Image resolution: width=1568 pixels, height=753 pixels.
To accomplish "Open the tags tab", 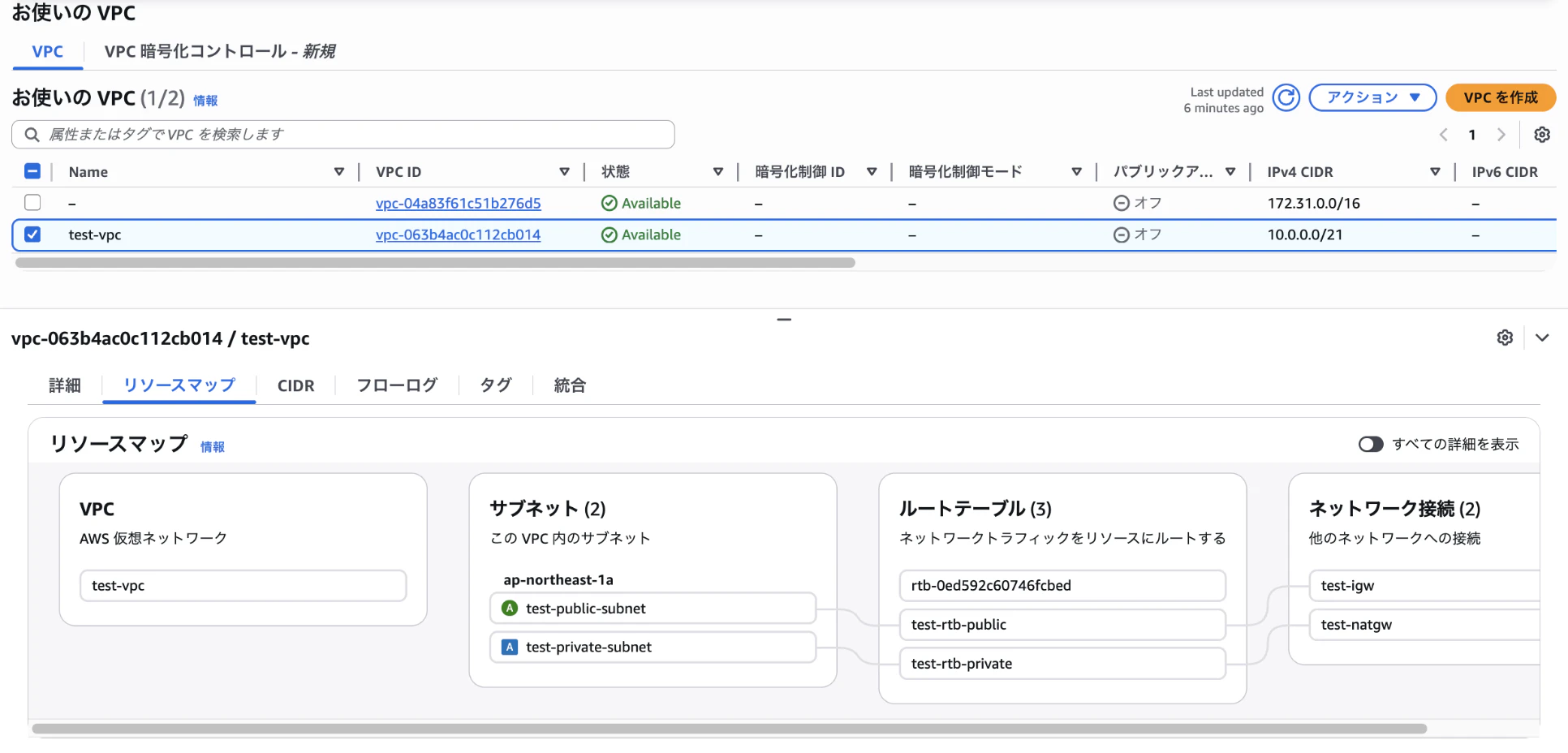I will pyautogui.click(x=496, y=385).
